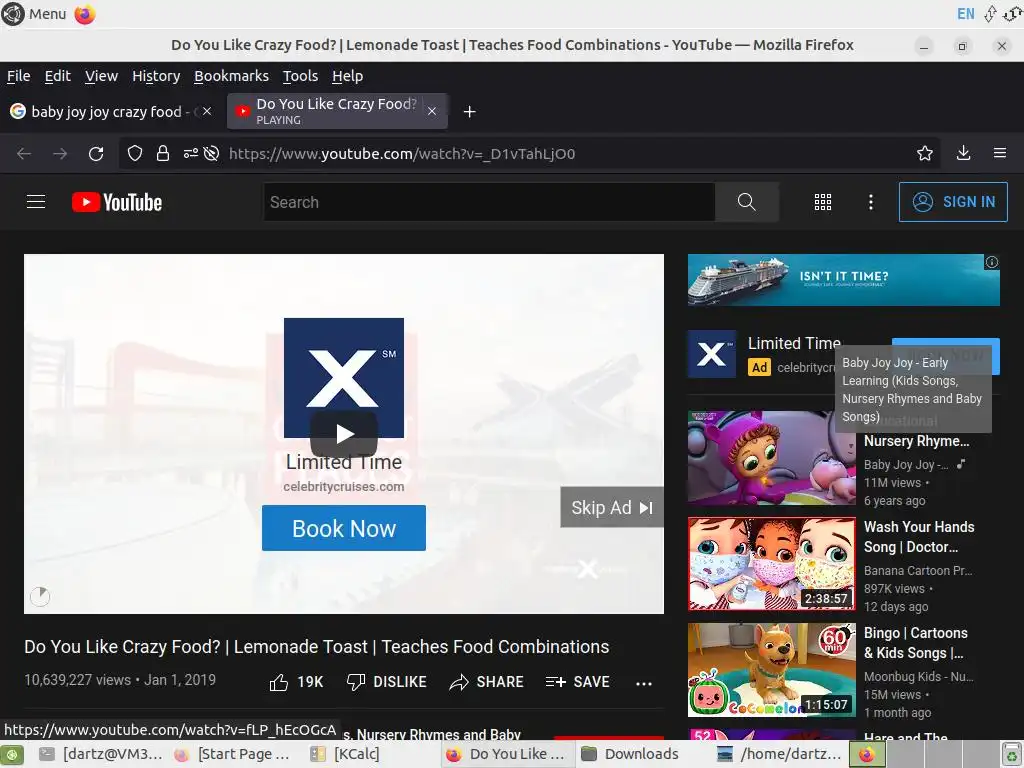This screenshot has height=768, width=1024.
Task: Like the video with thumbs up
Action: coord(296,682)
